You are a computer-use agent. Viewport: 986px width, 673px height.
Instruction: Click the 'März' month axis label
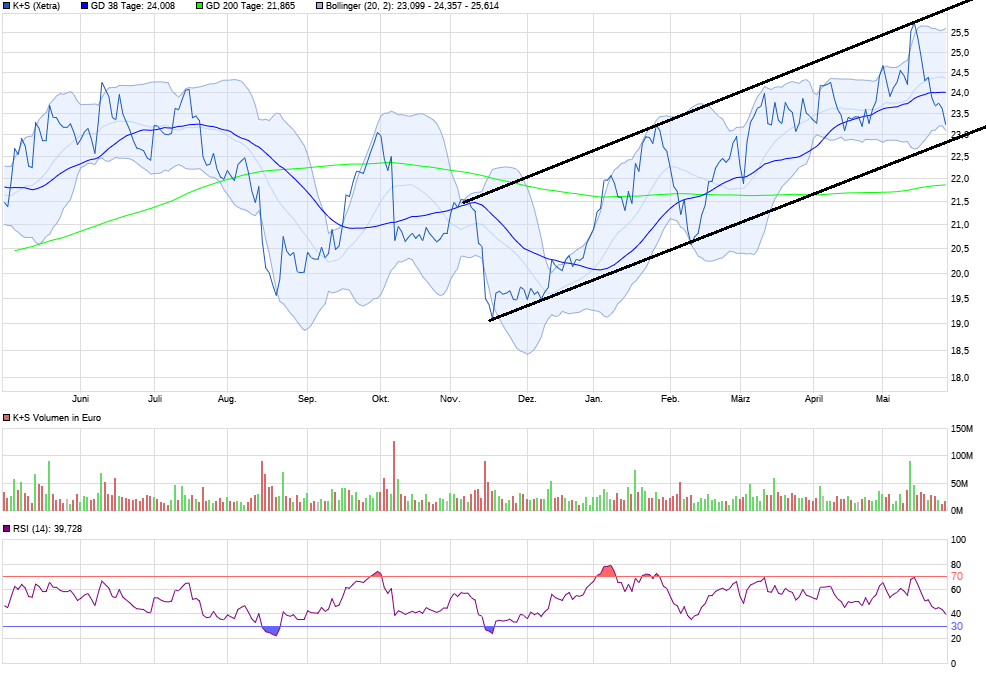click(x=740, y=399)
